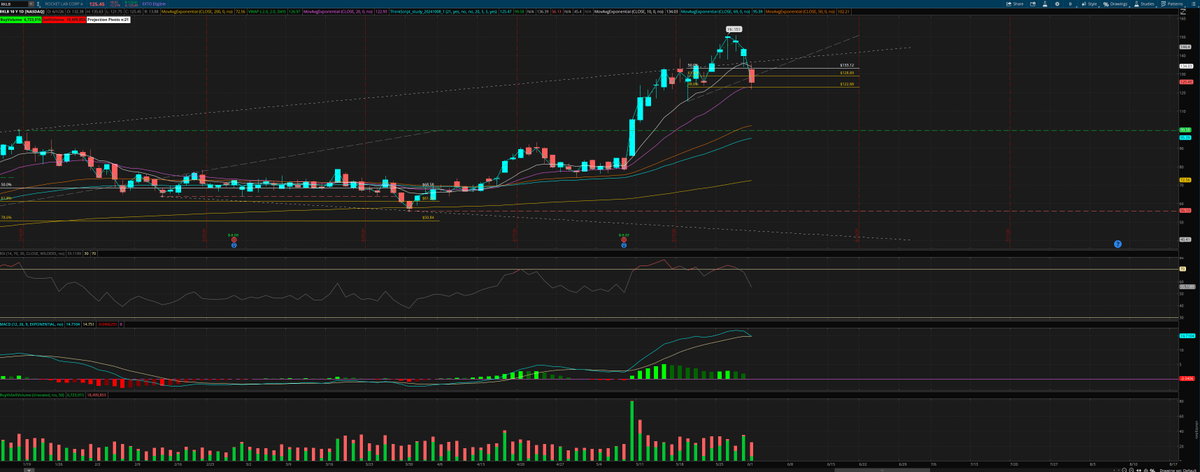Open the chart settings gear icon
Image resolution: width=1200 pixels, height=472 pixels.
[1057, 4]
